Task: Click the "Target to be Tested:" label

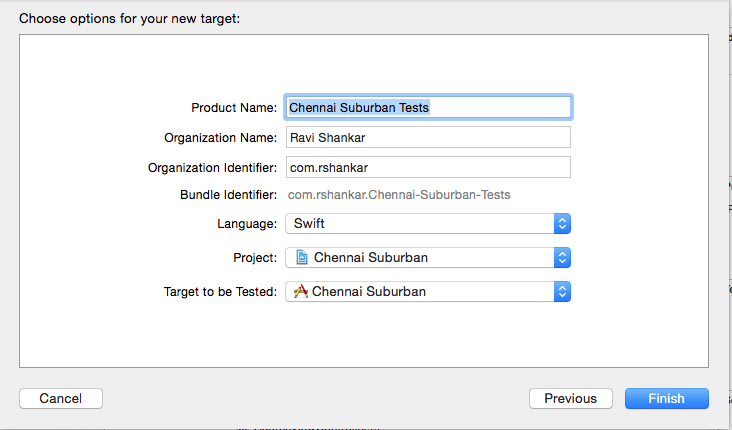Action: tap(220, 292)
